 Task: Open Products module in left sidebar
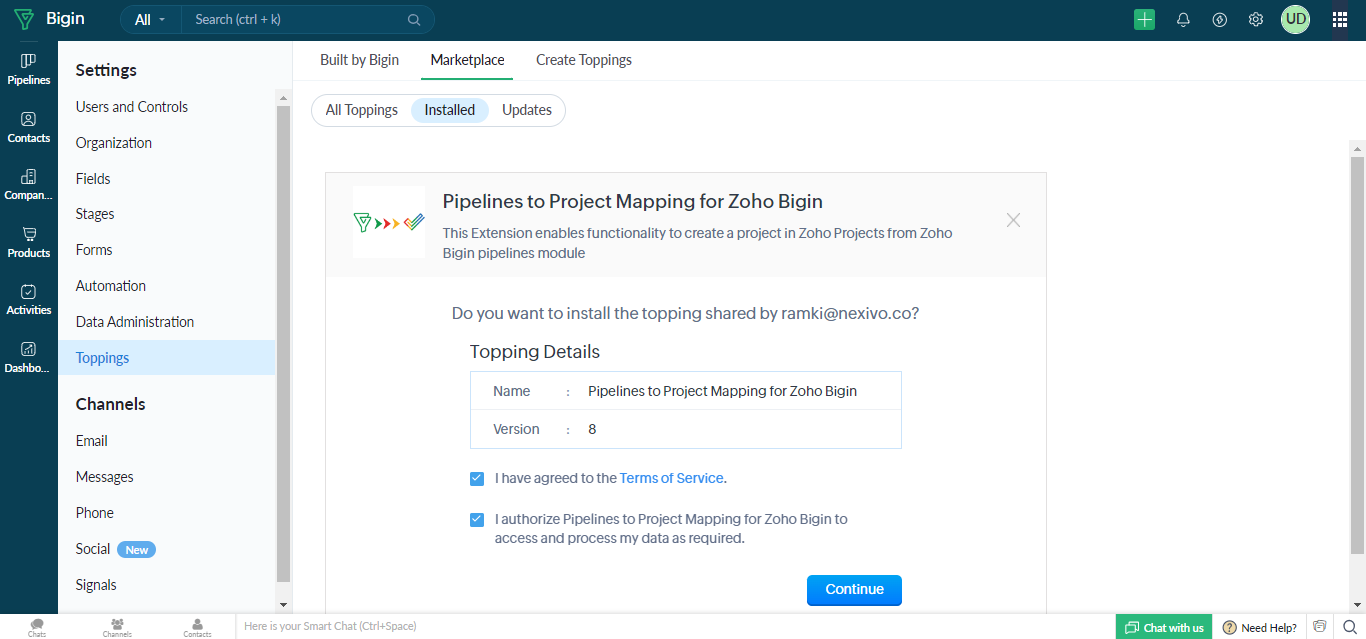pyautogui.click(x=28, y=242)
